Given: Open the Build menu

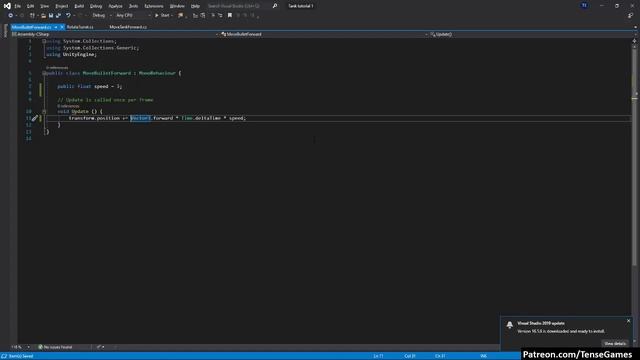Looking at the screenshot, I should (x=79, y=6).
